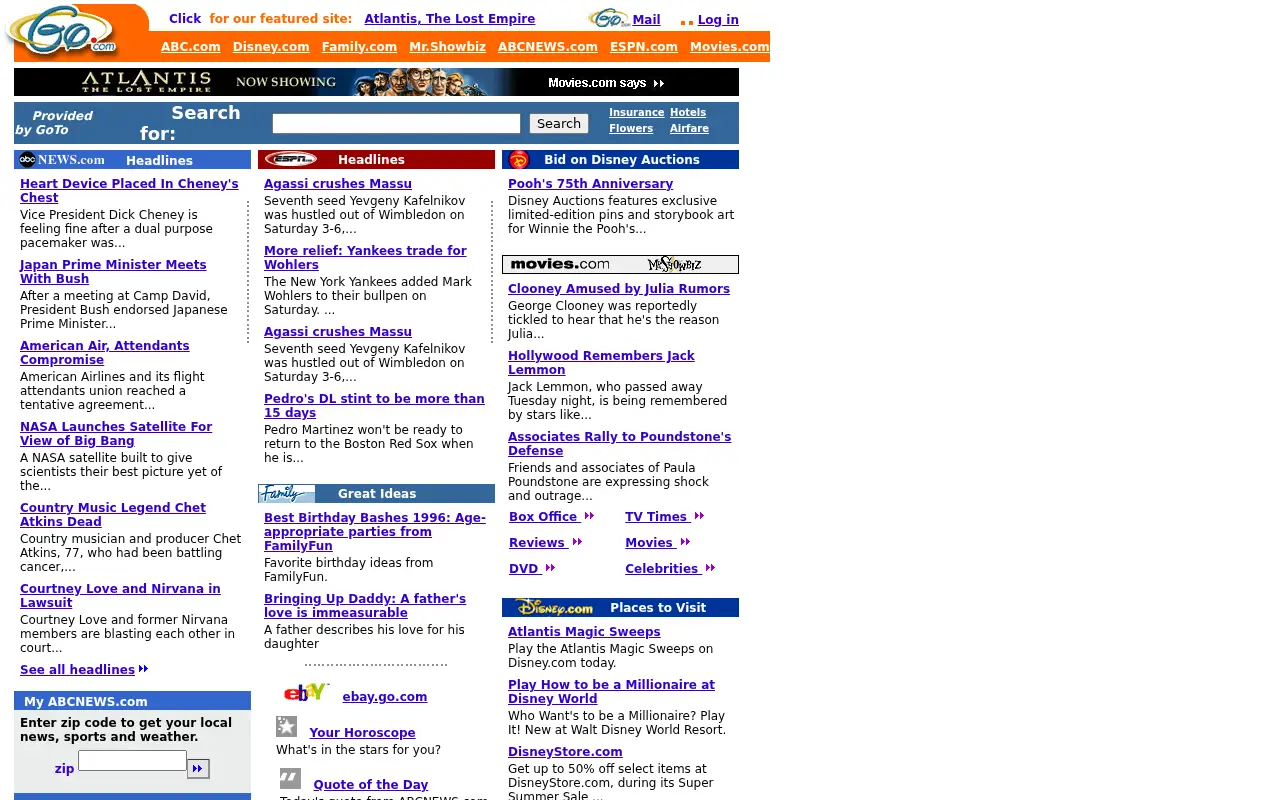
Task: Open the Insurance link
Action: coord(637,113)
